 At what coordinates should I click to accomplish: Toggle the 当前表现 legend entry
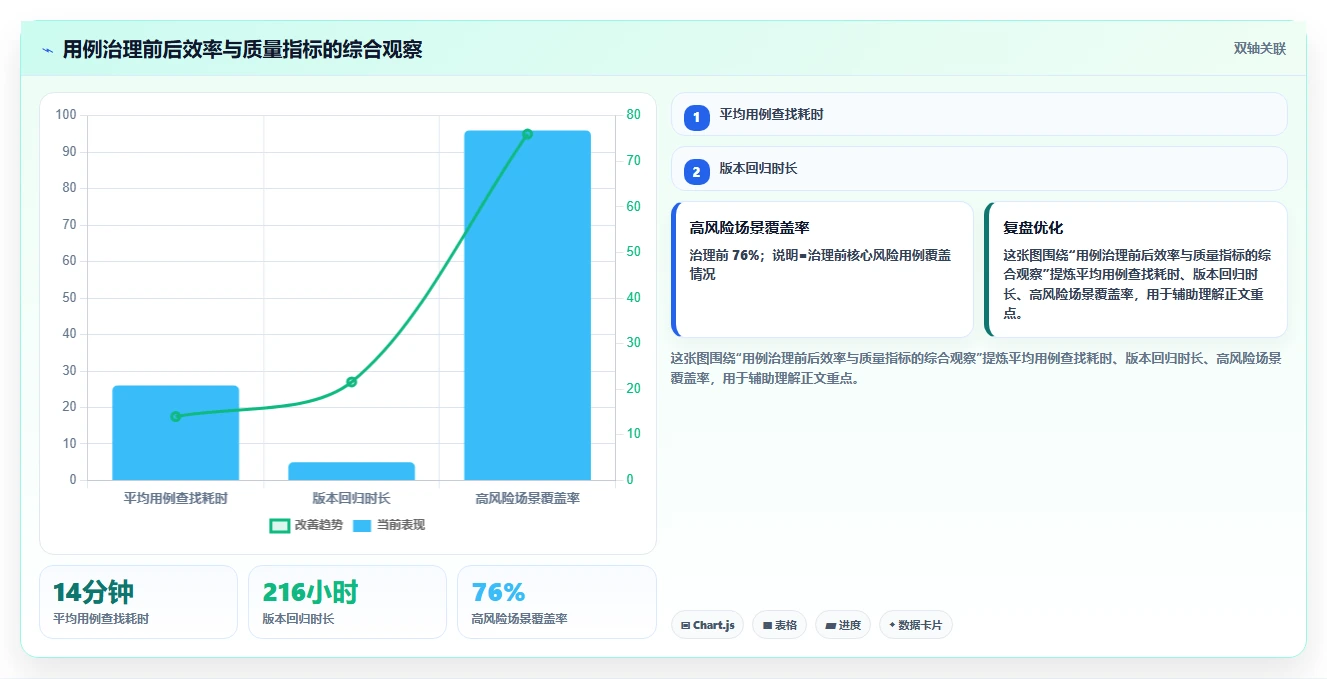click(x=389, y=525)
